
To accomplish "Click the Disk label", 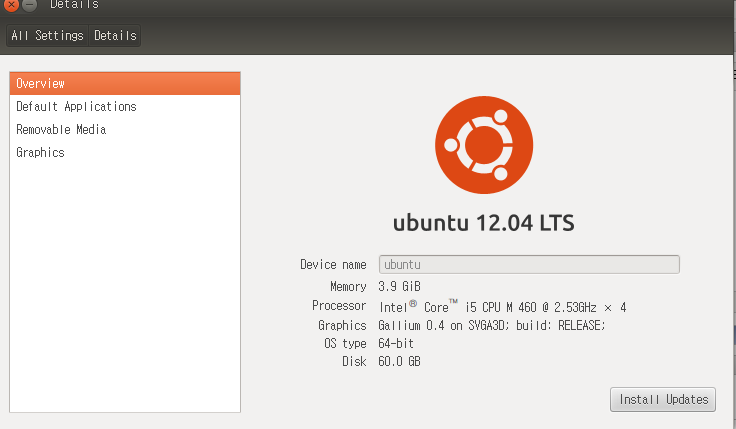I will [354, 361].
